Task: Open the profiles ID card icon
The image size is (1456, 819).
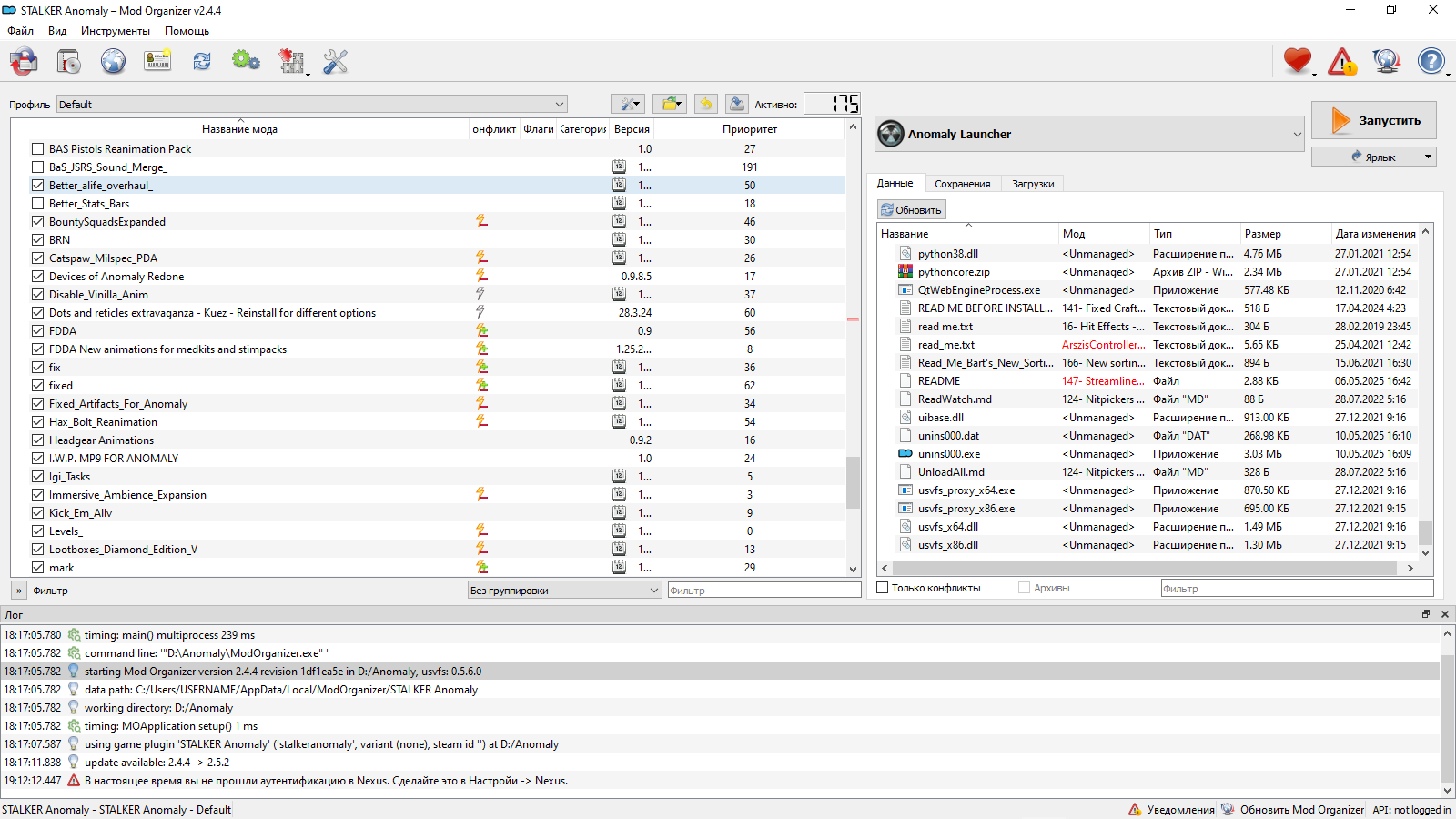Action: pyautogui.click(x=157, y=61)
